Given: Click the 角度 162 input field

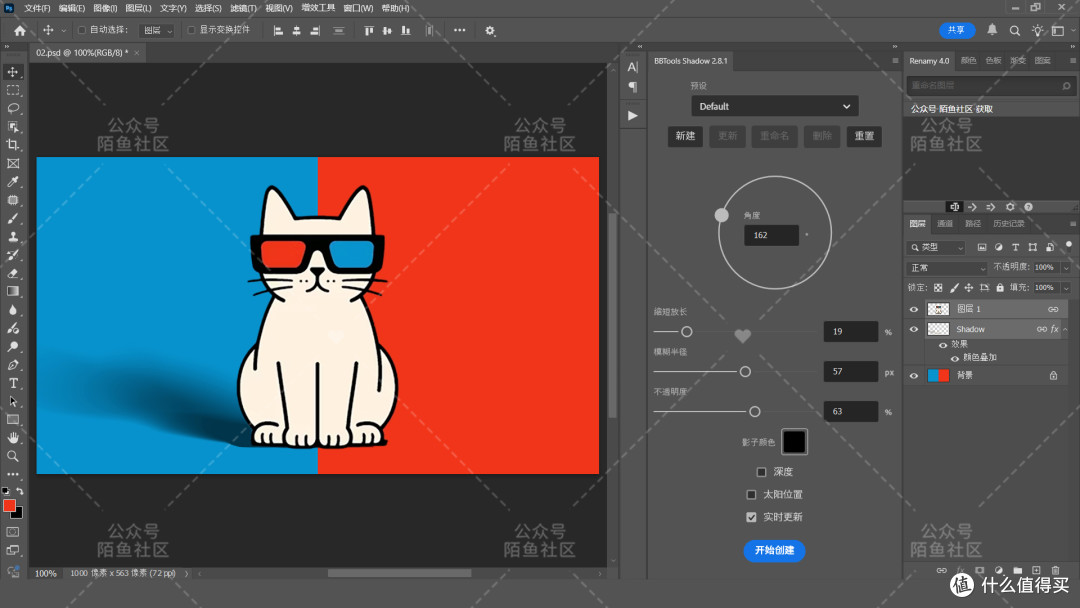Looking at the screenshot, I should pos(771,235).
